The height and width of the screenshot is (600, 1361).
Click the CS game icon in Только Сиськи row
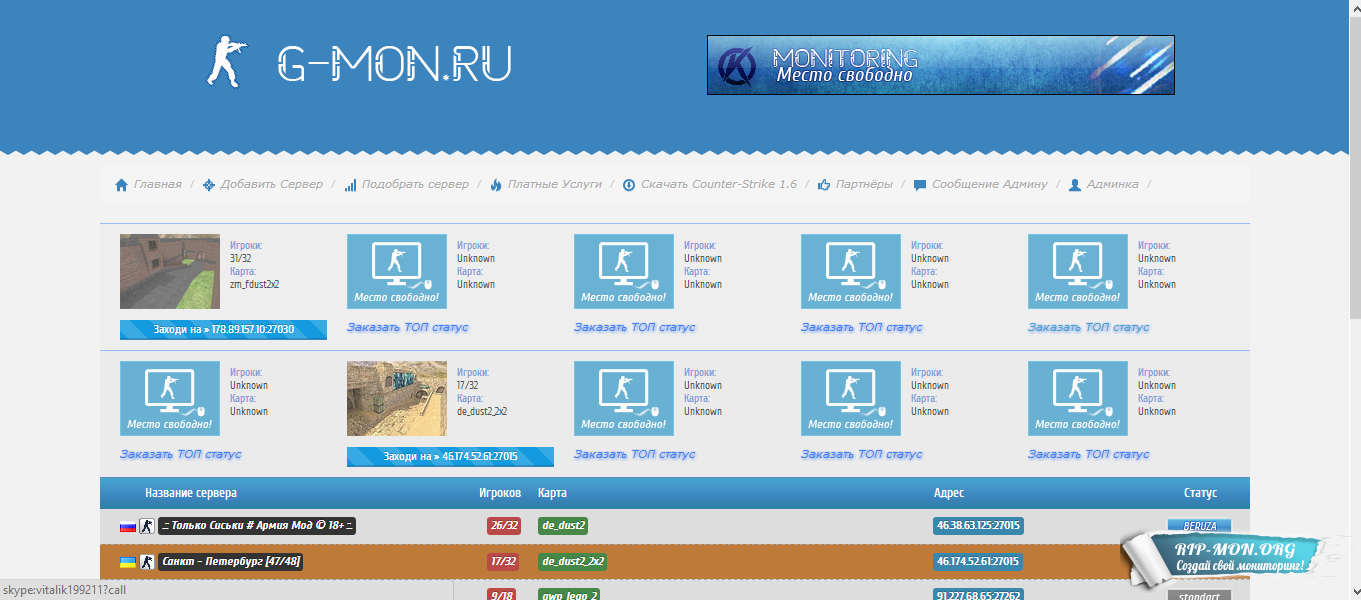[147, 526]
